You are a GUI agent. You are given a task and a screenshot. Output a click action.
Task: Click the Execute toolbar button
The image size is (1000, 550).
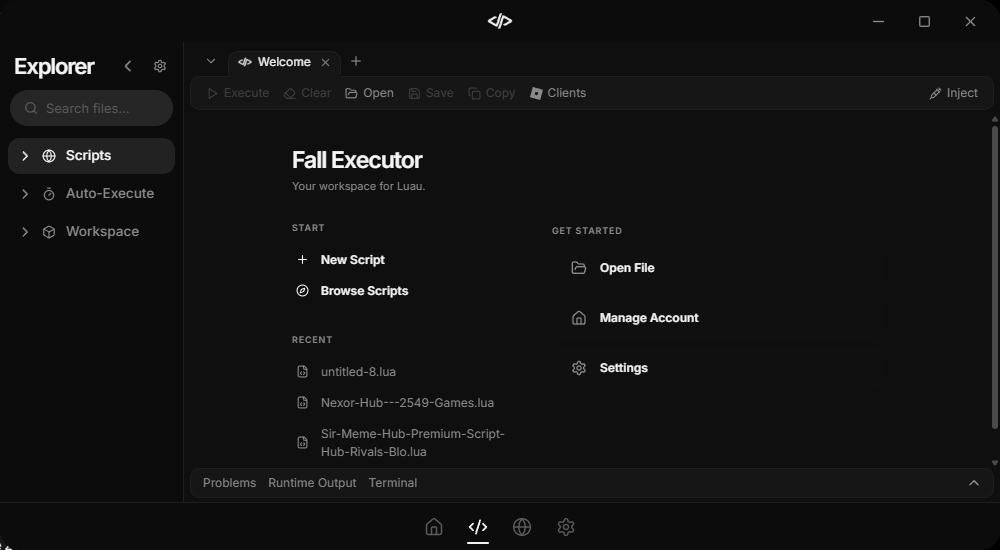point(239,93)
